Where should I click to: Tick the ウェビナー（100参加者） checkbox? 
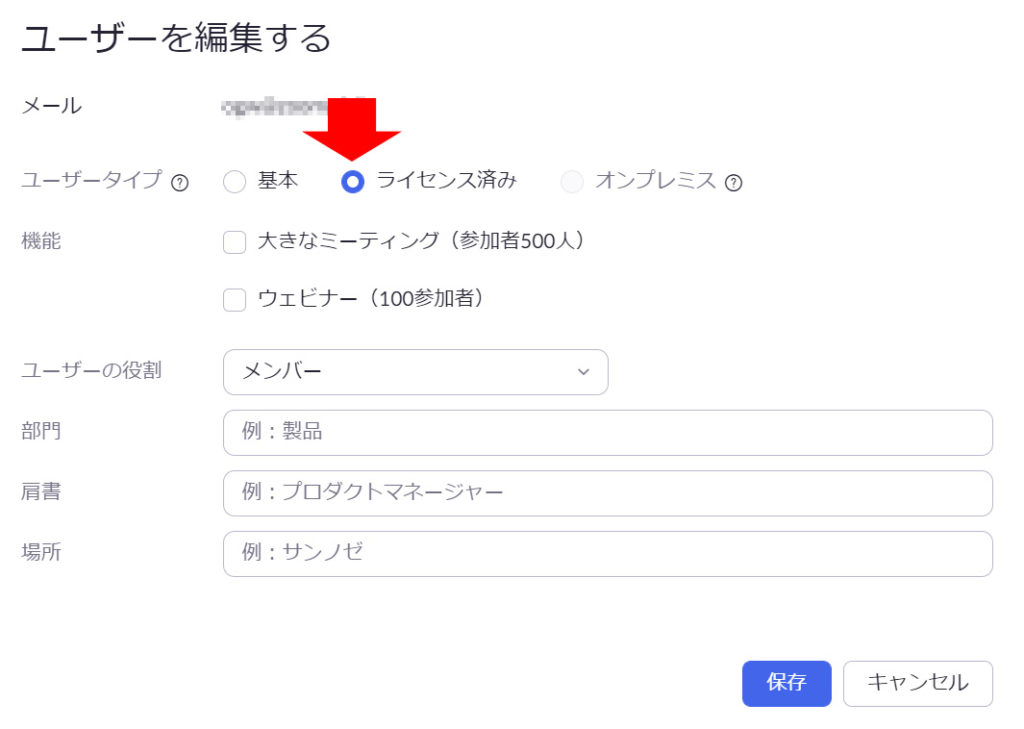click(x=234, y=300)
